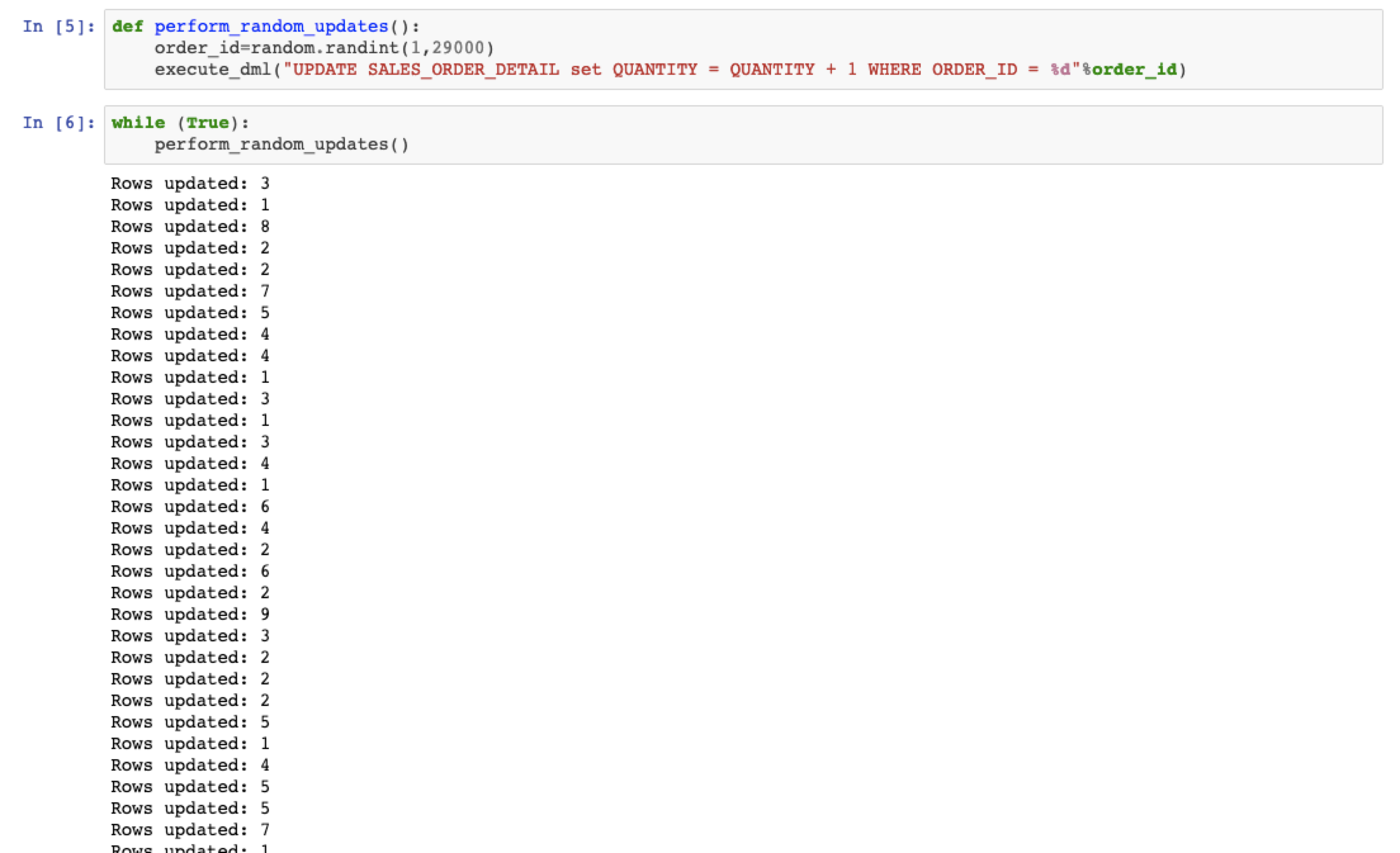The width and height of the screenshot is (1400, 853).
Task: Click the while keyword in cell 6
Action: pyautogui.click(x=138, y=123)
